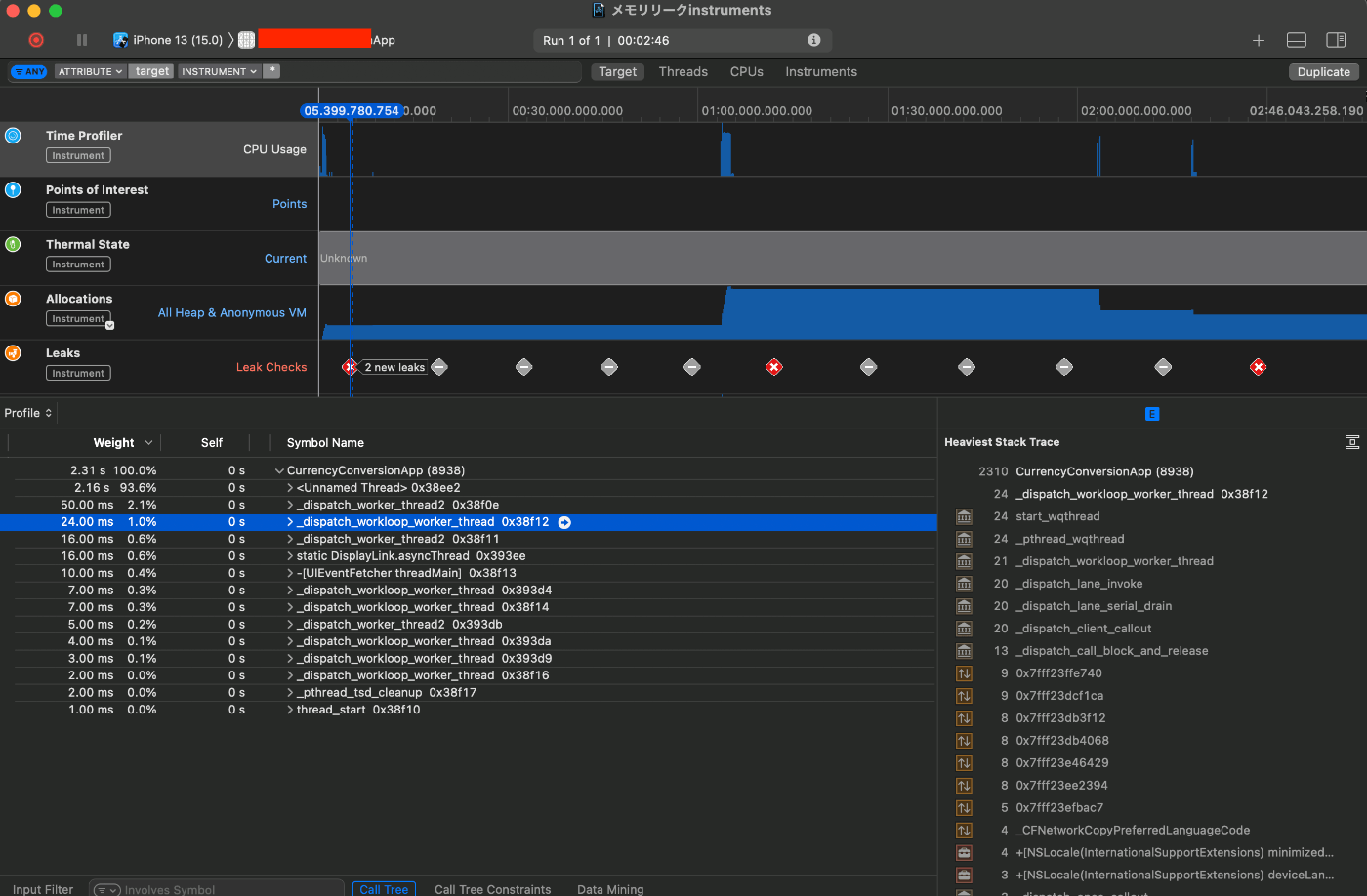Expand _dispatch_worker_thread2 0x38f0e row

[290, 505]
